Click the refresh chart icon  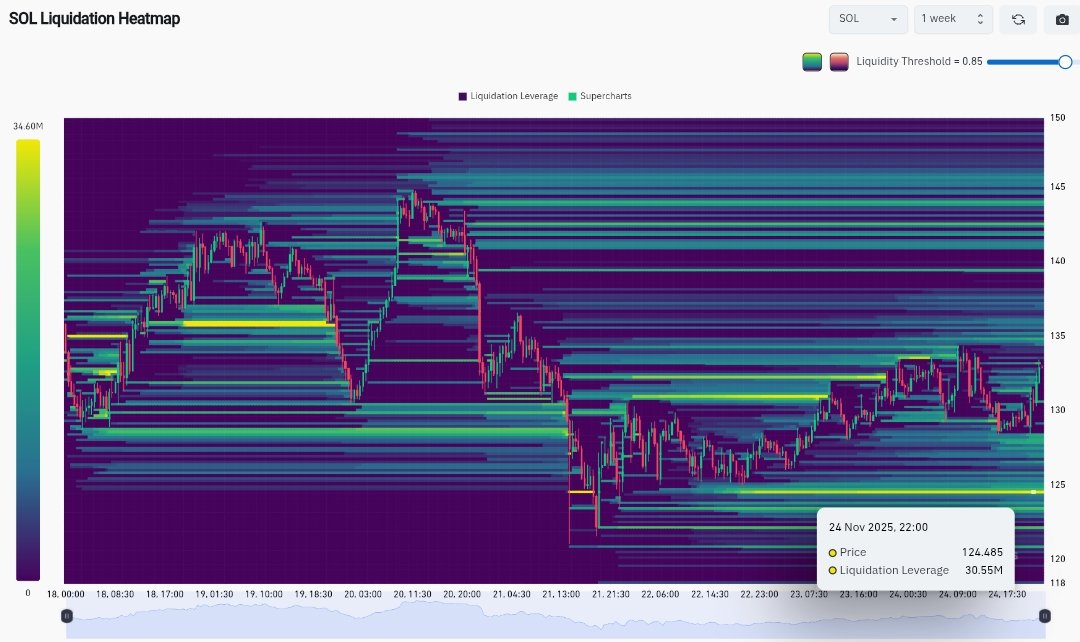1018,19
